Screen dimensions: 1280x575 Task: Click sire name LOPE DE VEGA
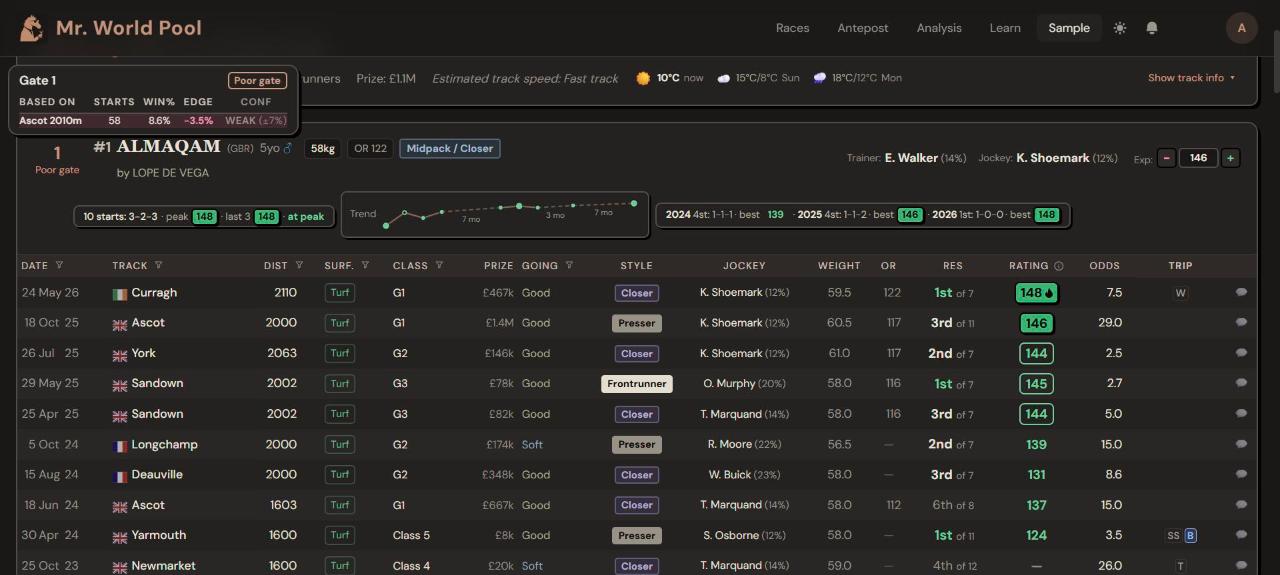click(x=170, y=173)
